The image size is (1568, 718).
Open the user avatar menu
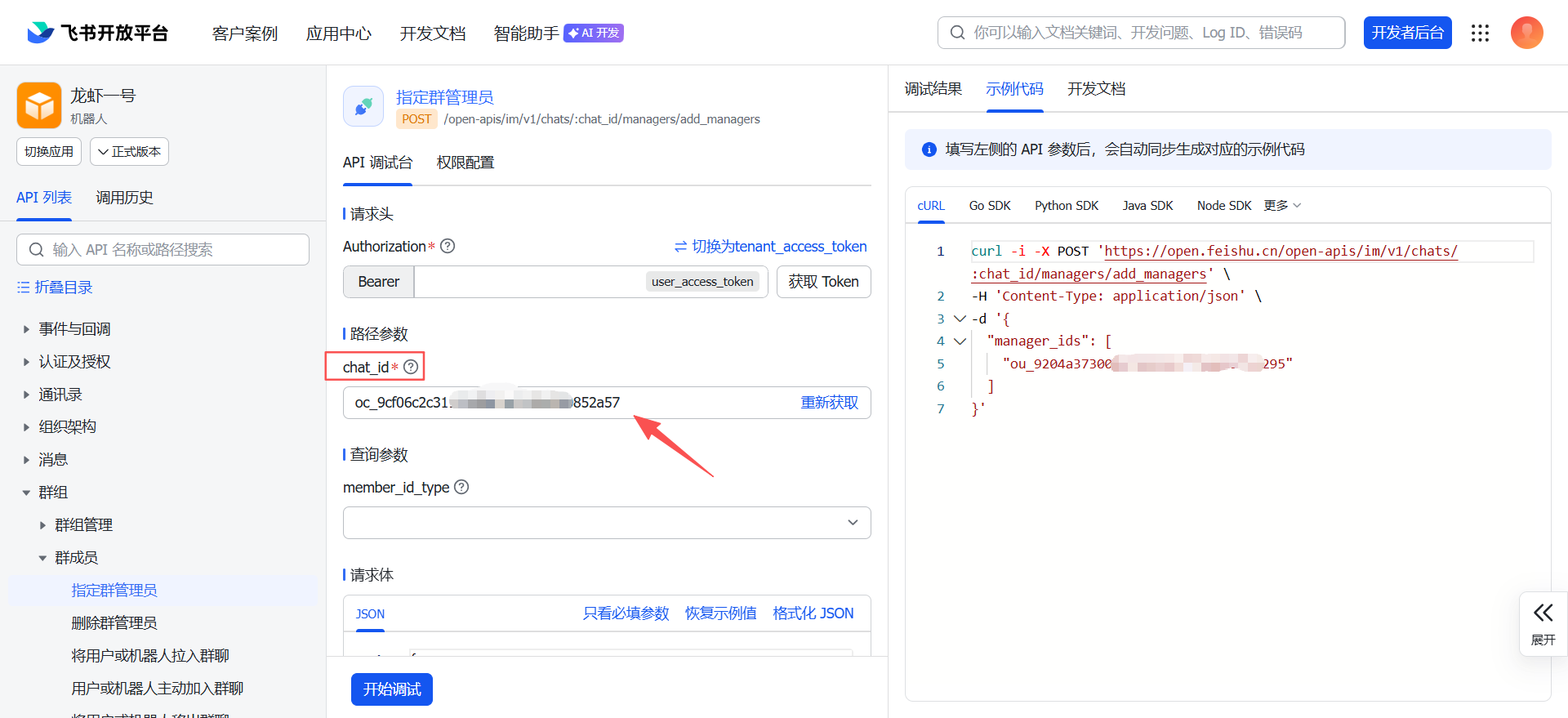[1526, 33]
